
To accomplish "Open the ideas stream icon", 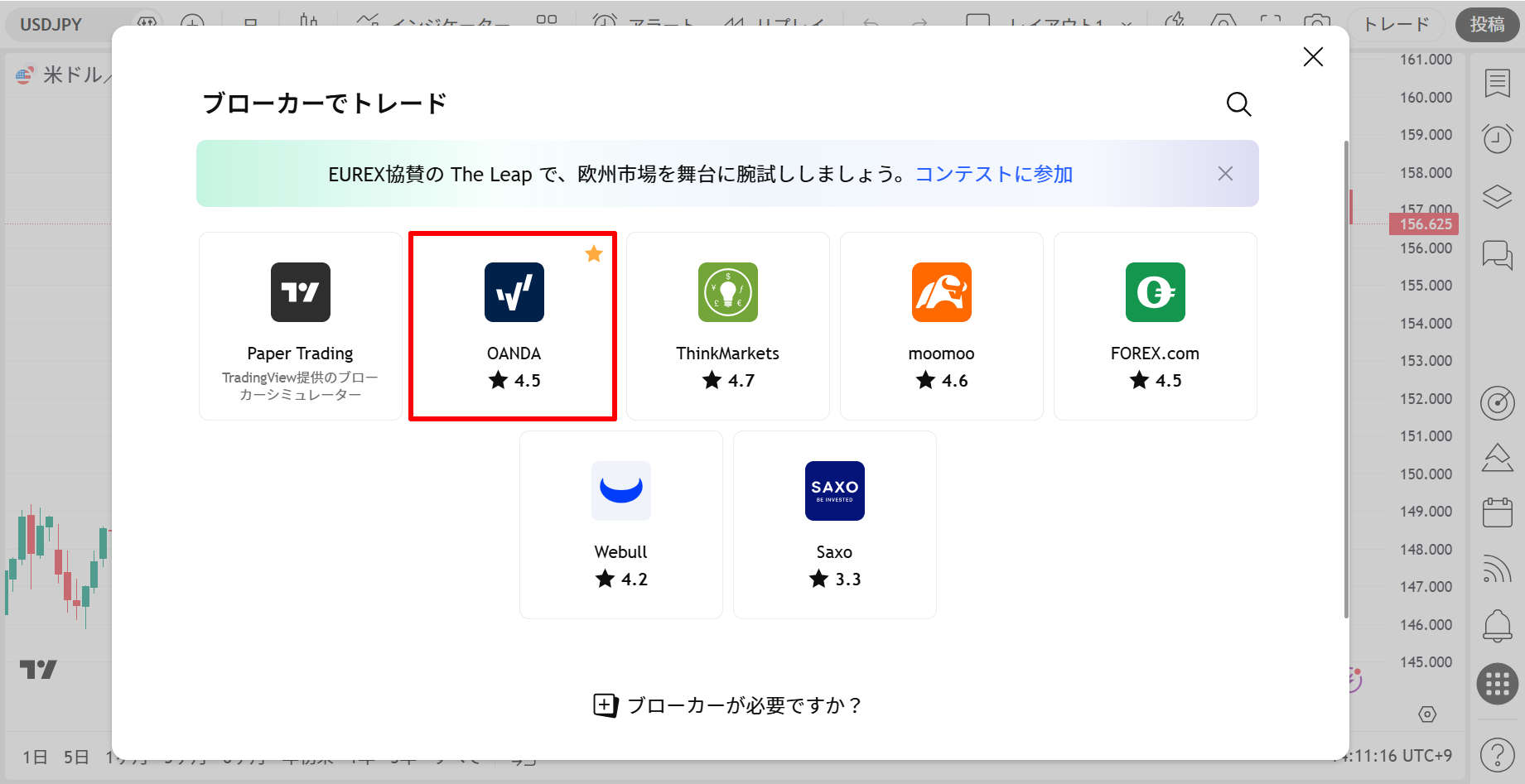I will [x=1497, y=458].
